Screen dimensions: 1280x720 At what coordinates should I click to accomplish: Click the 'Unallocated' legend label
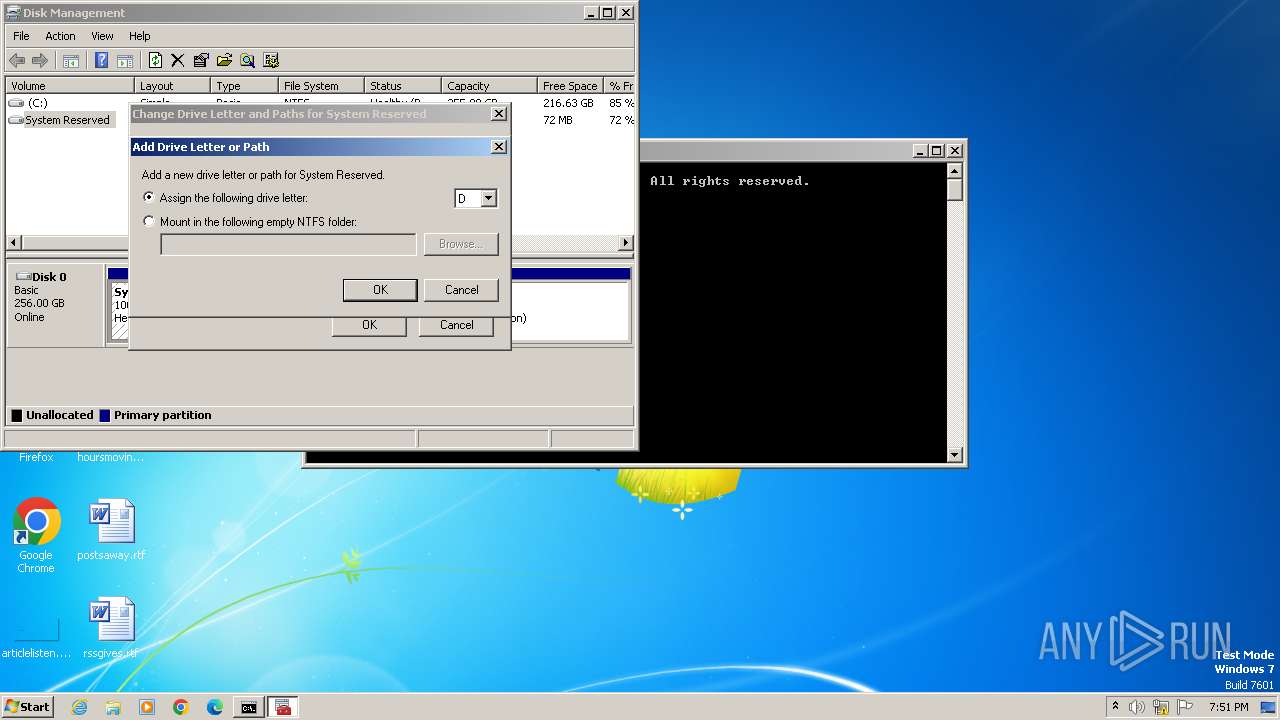click(x=59, y=415)
